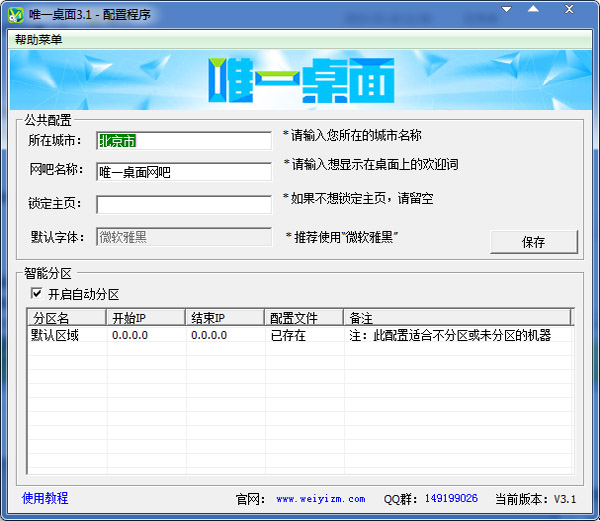
Task: Click the down-arrow button in the title bar
Action: 509,11
